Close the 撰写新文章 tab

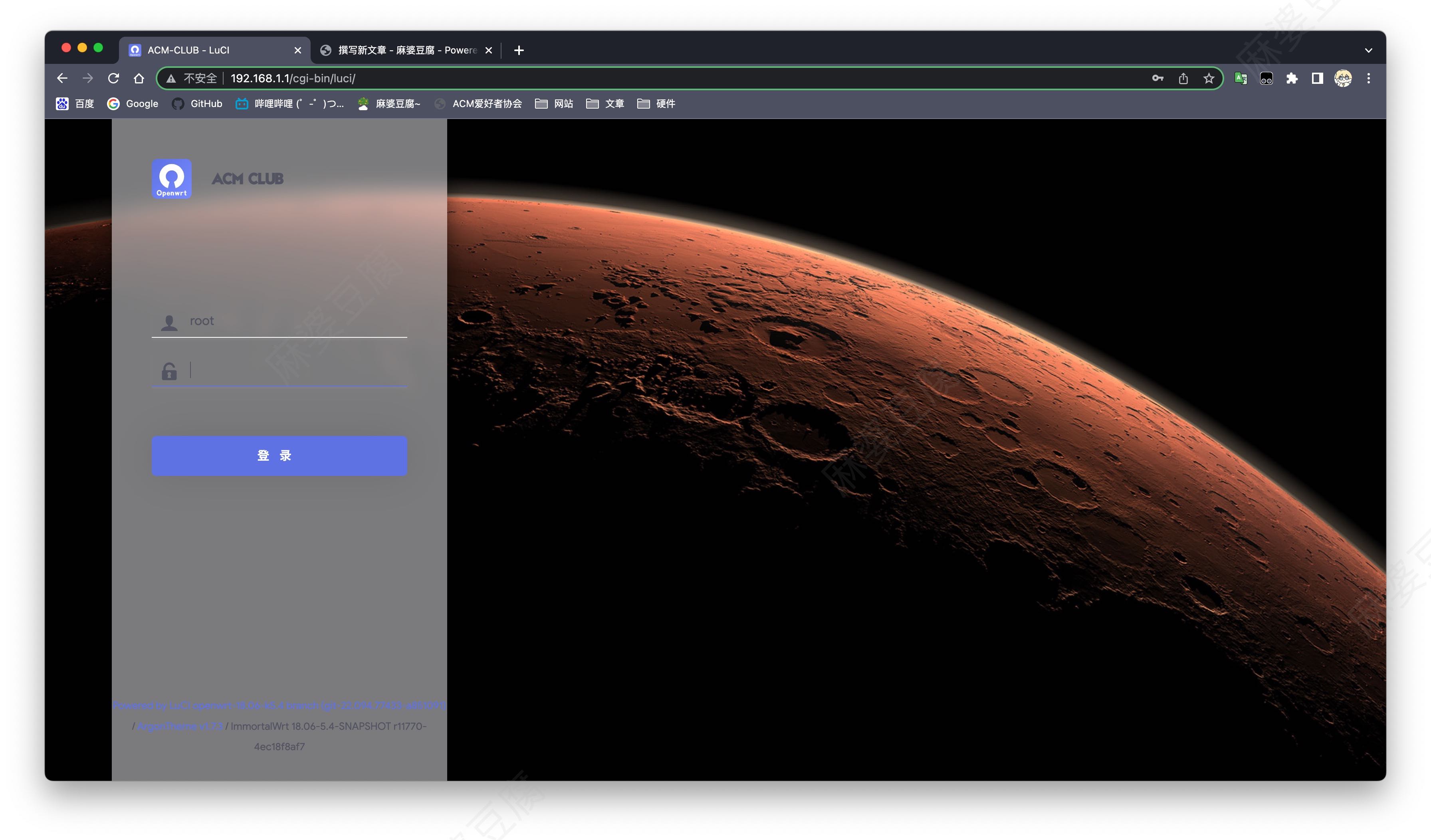pyautogui.click(x=488, y=50)
